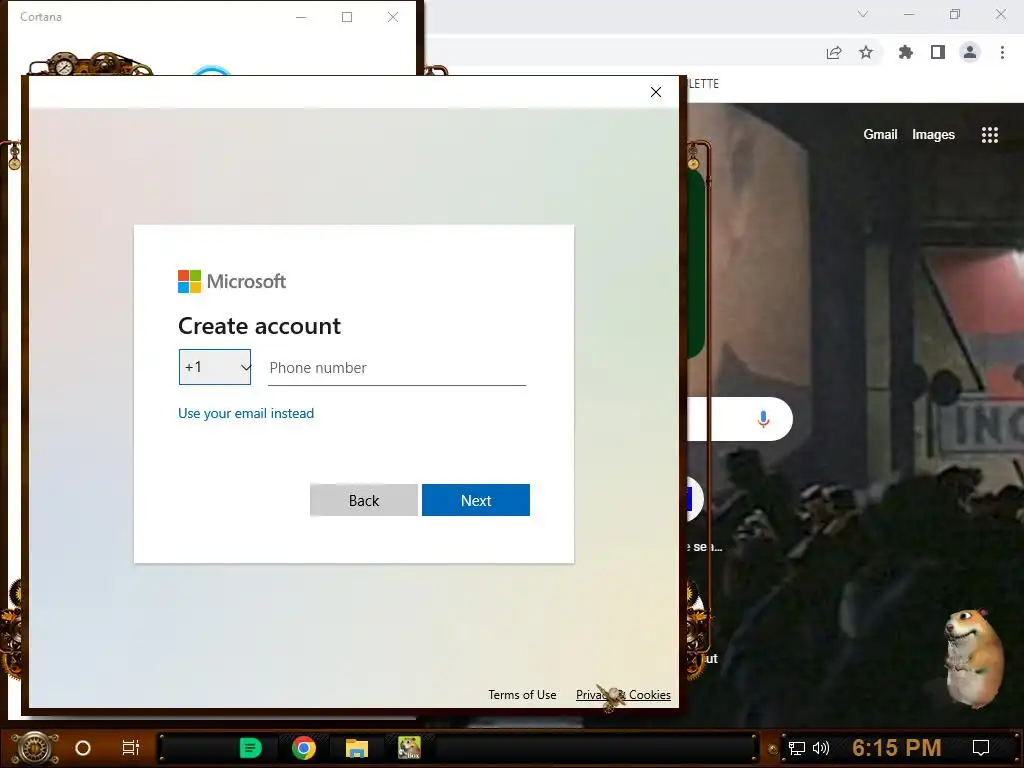Choose Use your email instead link
1024x768 pixels.
coord(246,413)
